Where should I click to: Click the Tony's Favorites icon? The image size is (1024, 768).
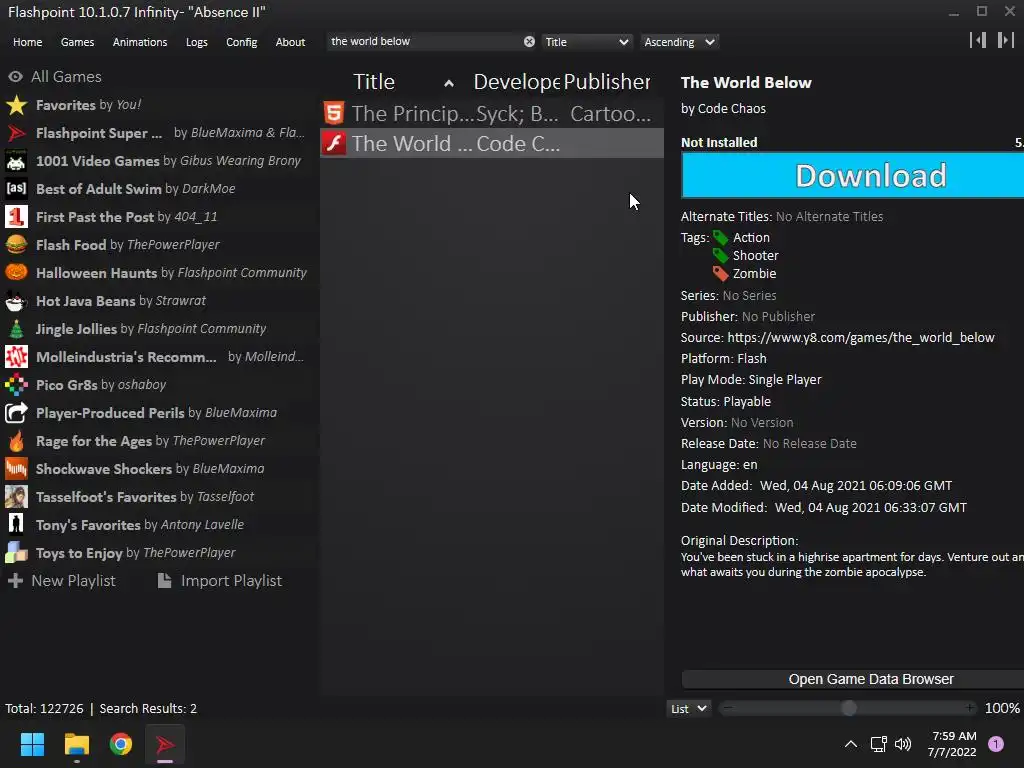[x=16, y=525]
